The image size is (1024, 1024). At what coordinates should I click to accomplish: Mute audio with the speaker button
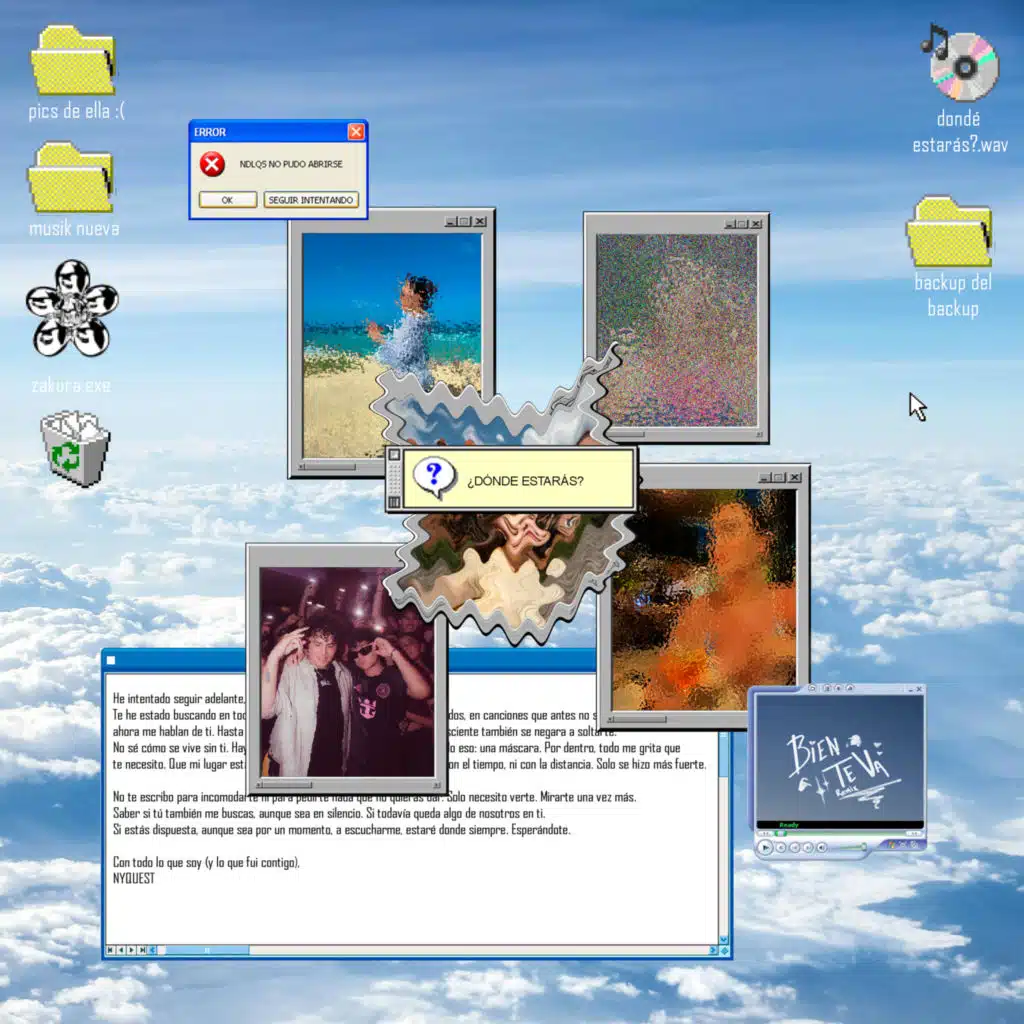(x=821, y=848)
